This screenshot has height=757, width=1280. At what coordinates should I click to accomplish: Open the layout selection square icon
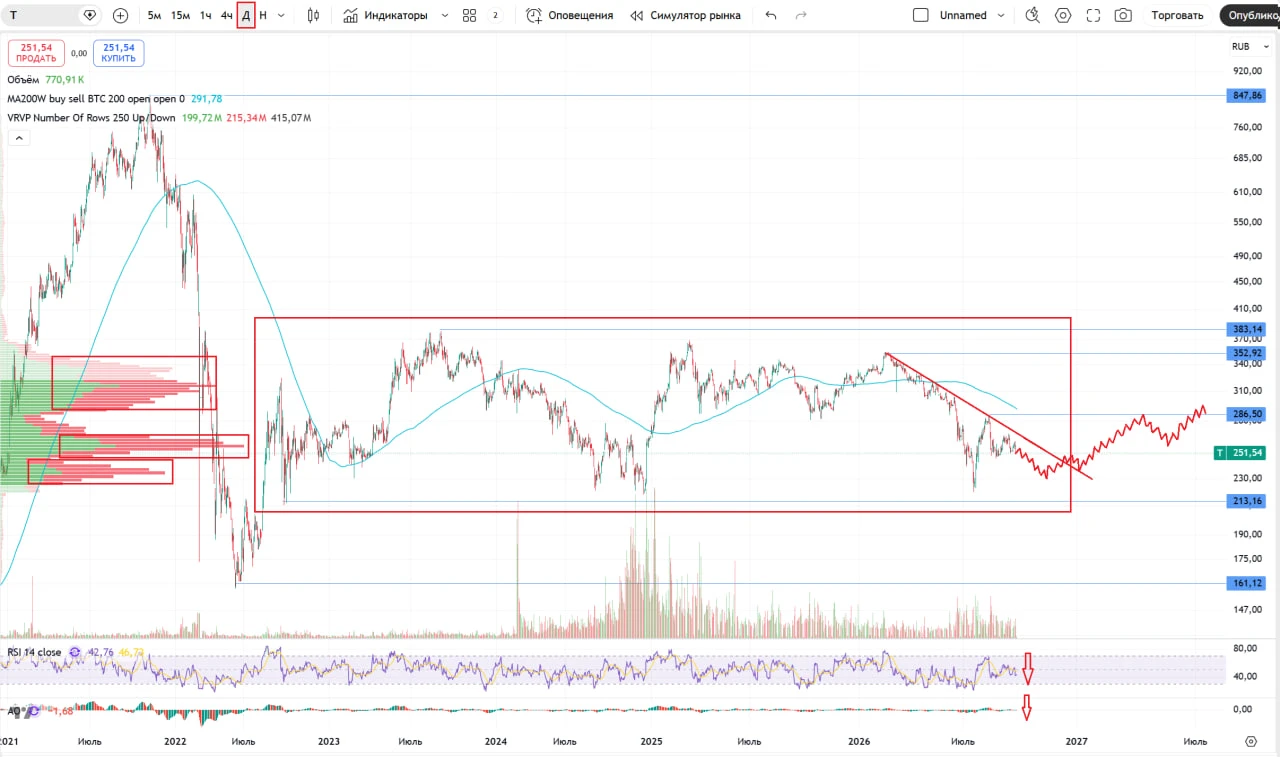coord(921,15)
